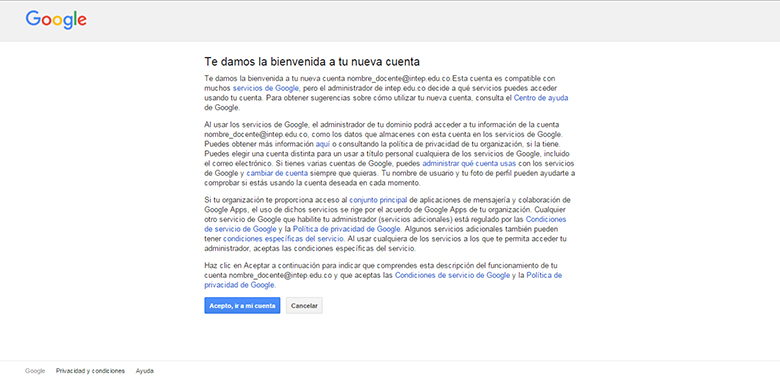
Task: Click email 'nombre_docente@intep.edu.co' in second paragraph
Action: pos(257,134)
